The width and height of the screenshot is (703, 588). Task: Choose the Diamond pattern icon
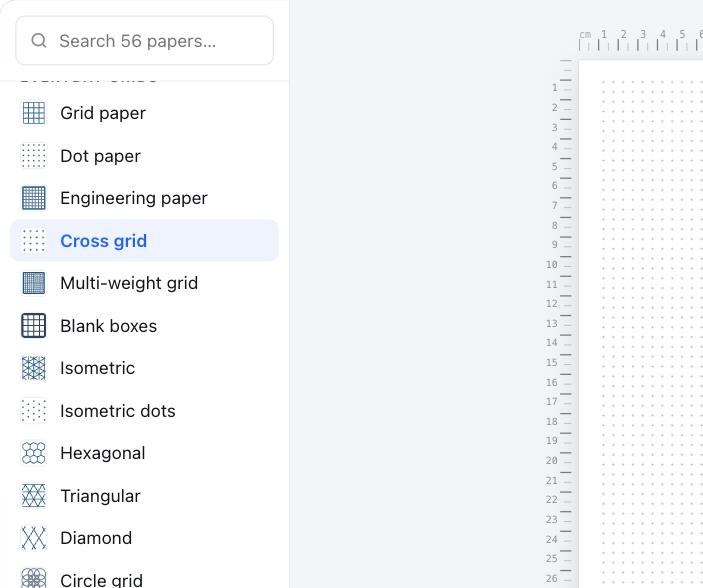click(x=34, y=538)
